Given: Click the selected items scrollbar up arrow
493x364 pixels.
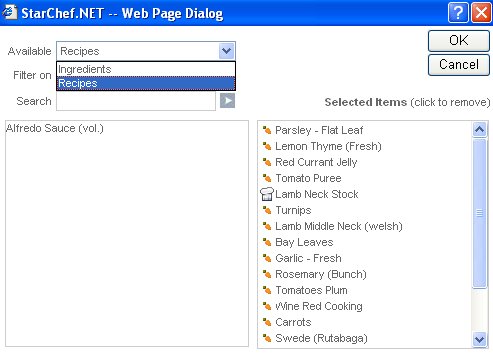Looking at the screenshot, I should click(x=479, y=129).
